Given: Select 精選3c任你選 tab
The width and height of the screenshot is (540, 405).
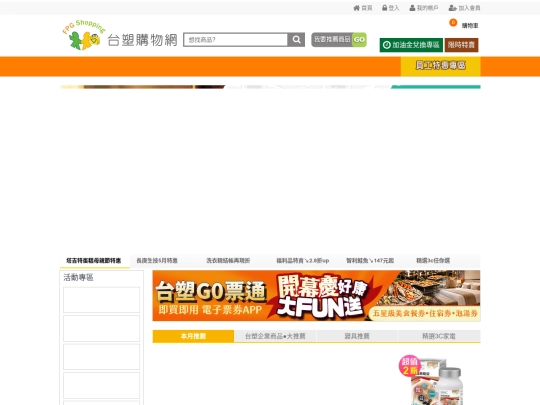Looking at the screenshot, I should 433,261.
